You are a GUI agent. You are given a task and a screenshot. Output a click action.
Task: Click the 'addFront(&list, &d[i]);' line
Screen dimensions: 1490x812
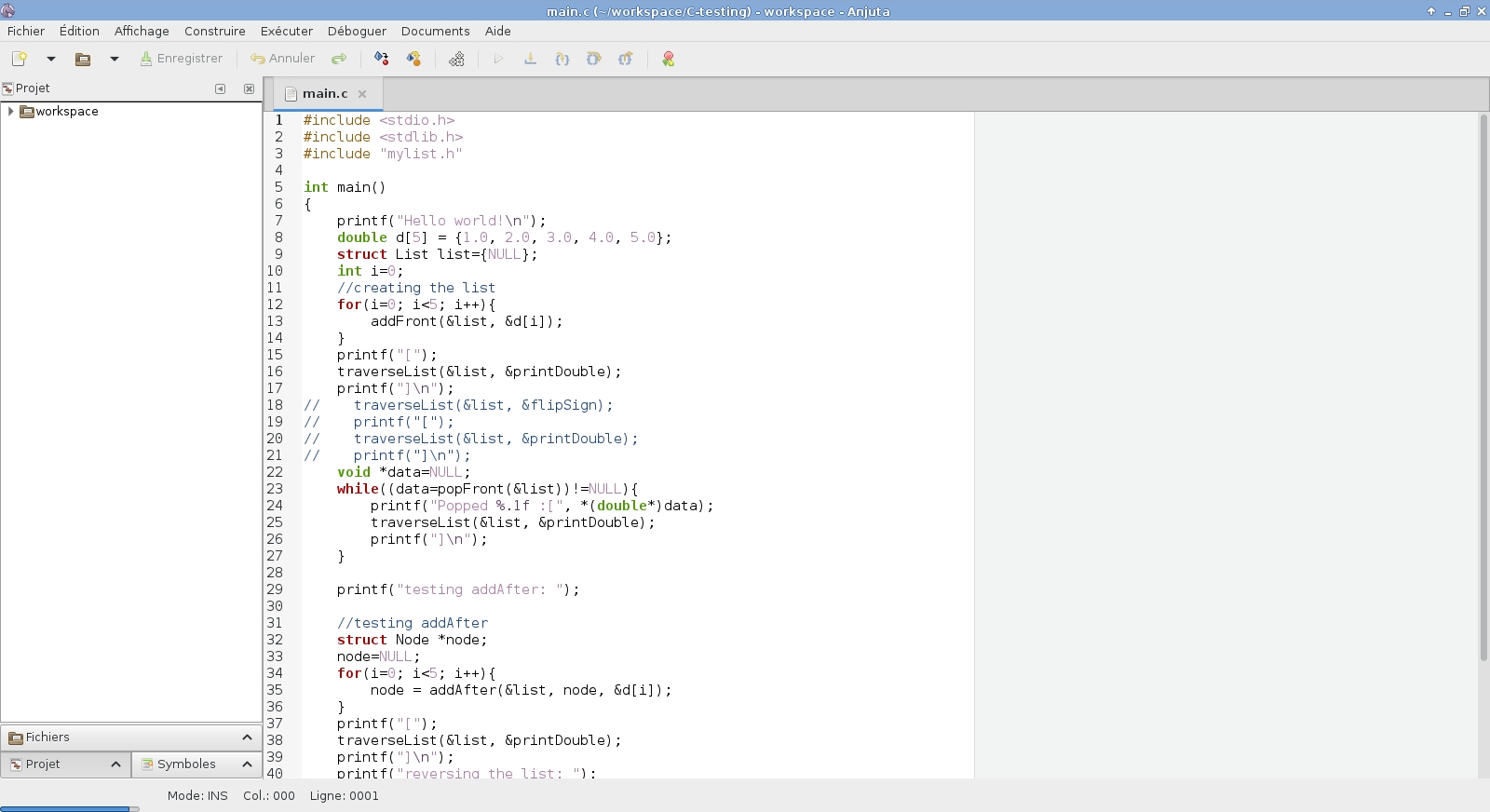pyautogui.click(x=467, y=321)
